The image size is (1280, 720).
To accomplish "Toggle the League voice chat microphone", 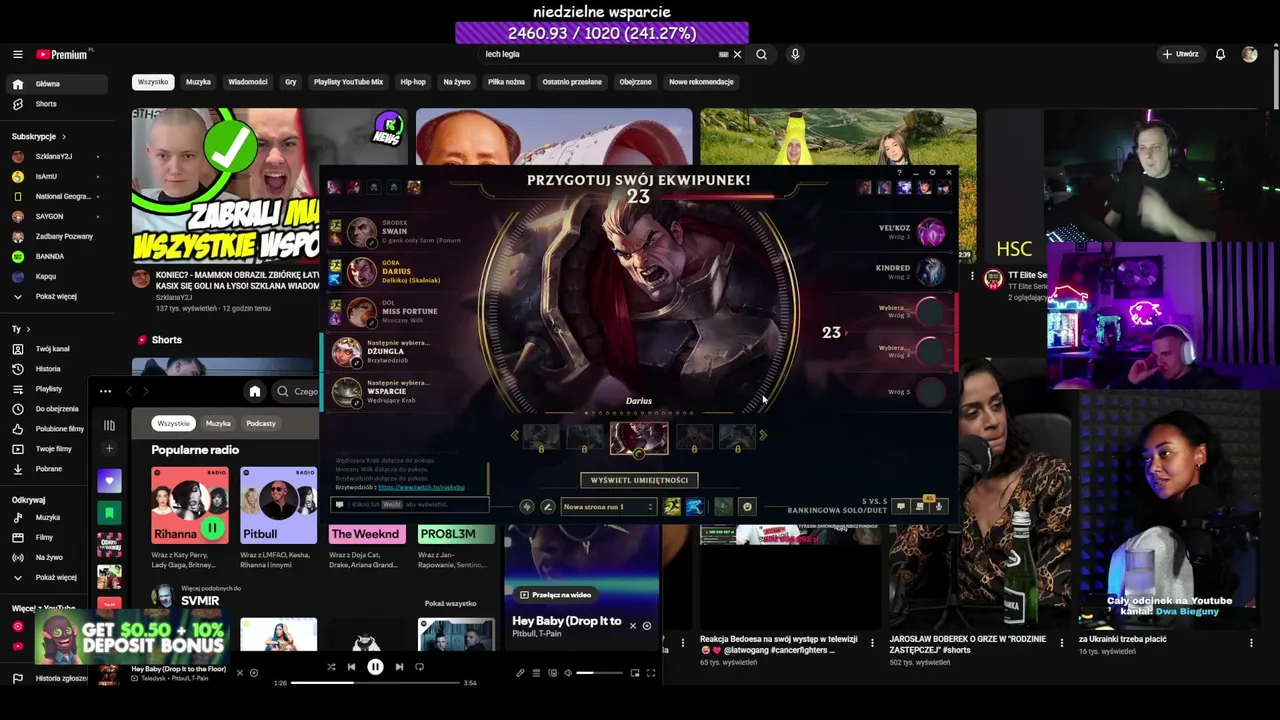I will [x=938, y=507].
